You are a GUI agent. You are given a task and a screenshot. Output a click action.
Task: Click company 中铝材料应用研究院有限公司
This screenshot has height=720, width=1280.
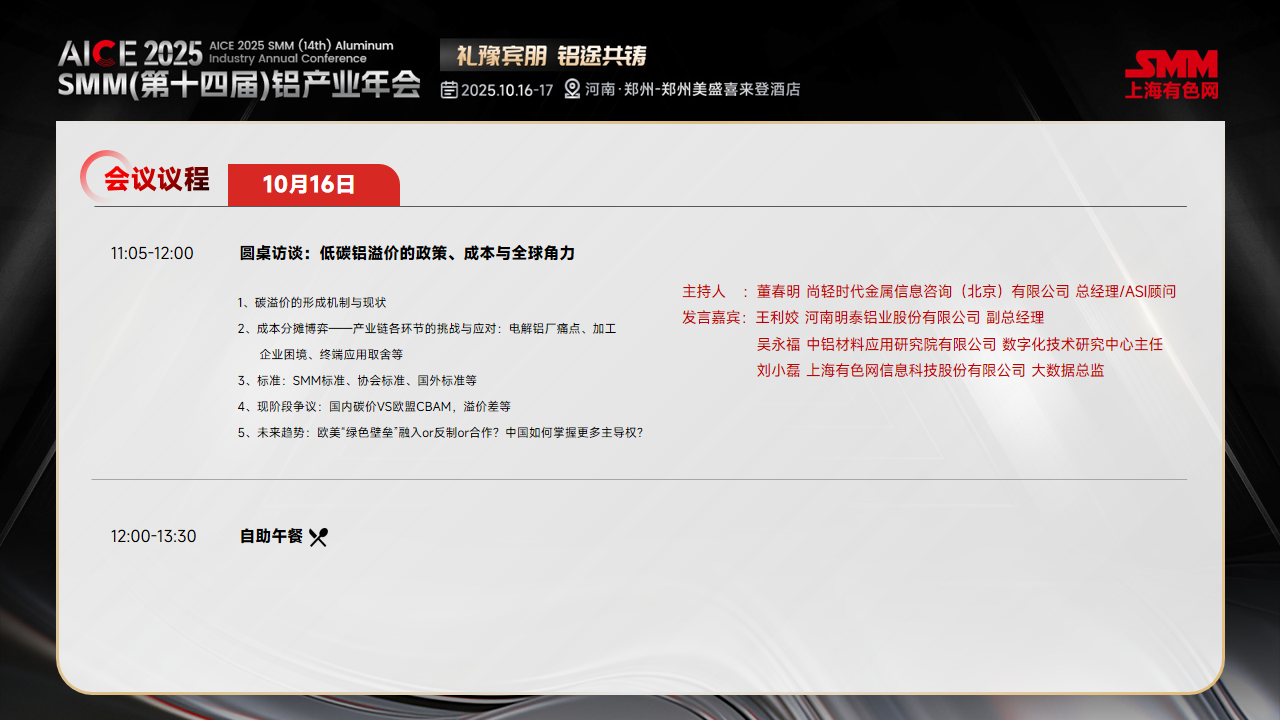click(x=901, y=345)
